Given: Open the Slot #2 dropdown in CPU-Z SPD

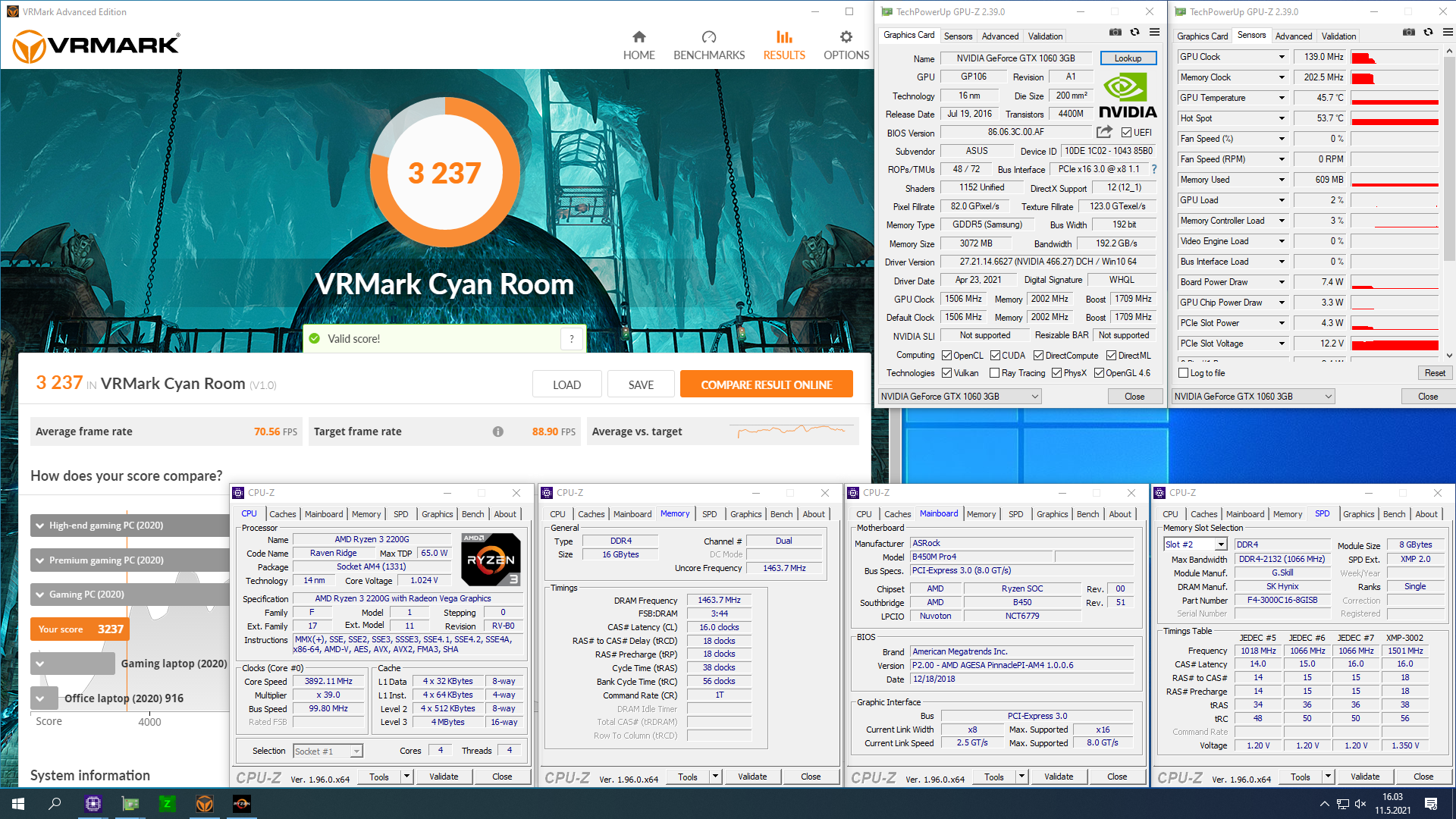Looking at the screenshot, I should coord(1221,544).
